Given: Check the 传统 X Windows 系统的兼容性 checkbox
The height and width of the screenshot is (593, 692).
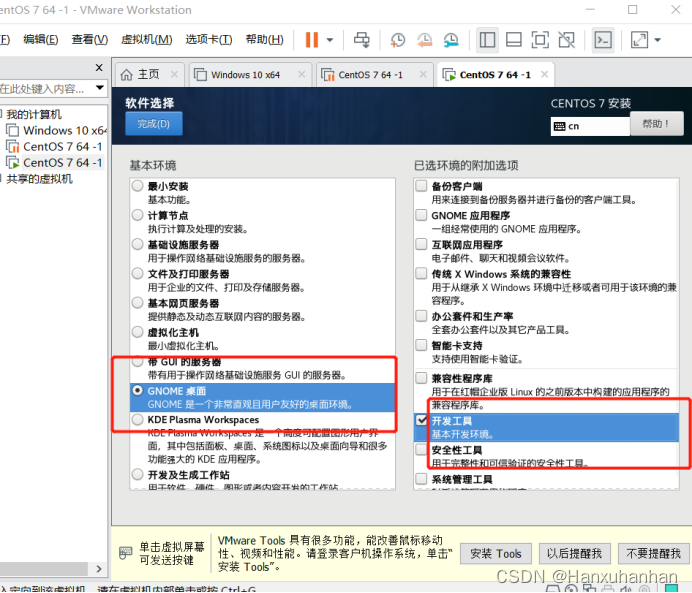Looking at the screenshot, I should click(421, 273).
